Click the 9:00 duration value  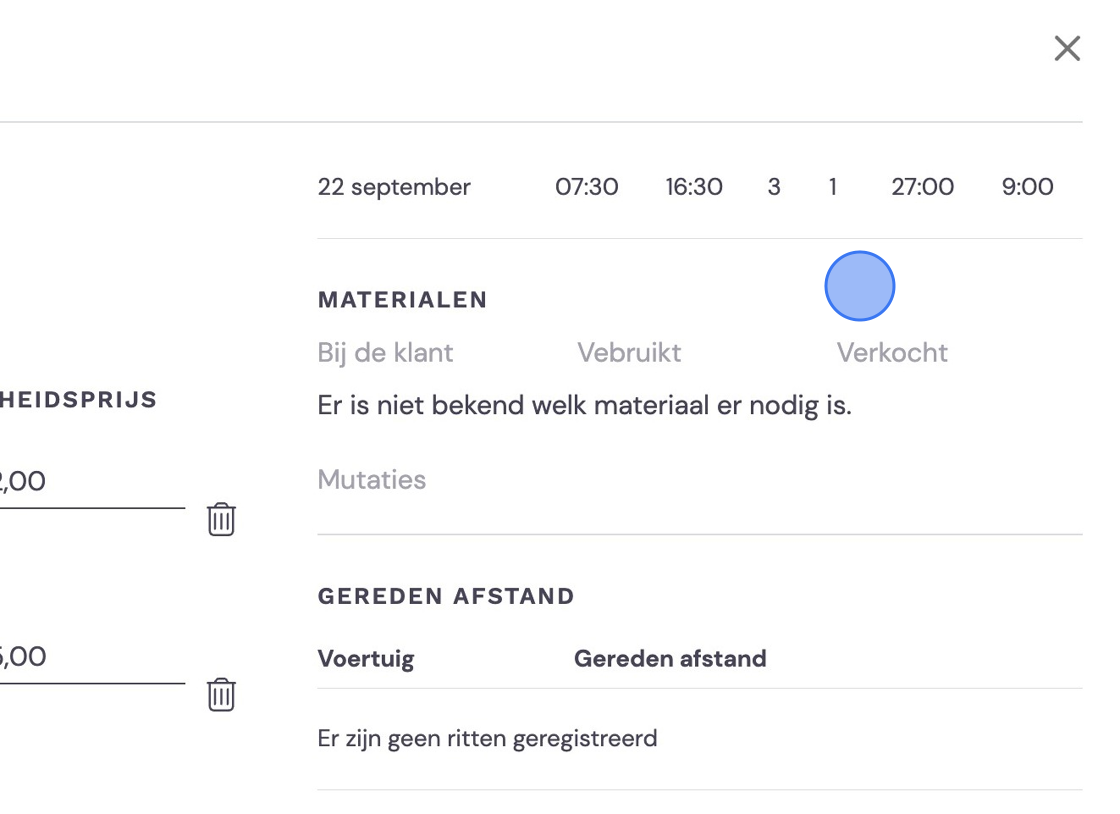tap(1027, 187)
